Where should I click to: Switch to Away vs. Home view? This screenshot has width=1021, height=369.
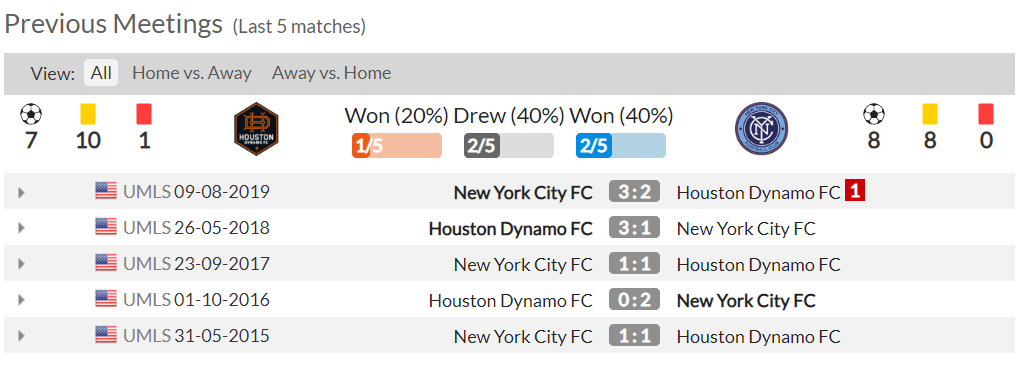(x=331, y=73)
